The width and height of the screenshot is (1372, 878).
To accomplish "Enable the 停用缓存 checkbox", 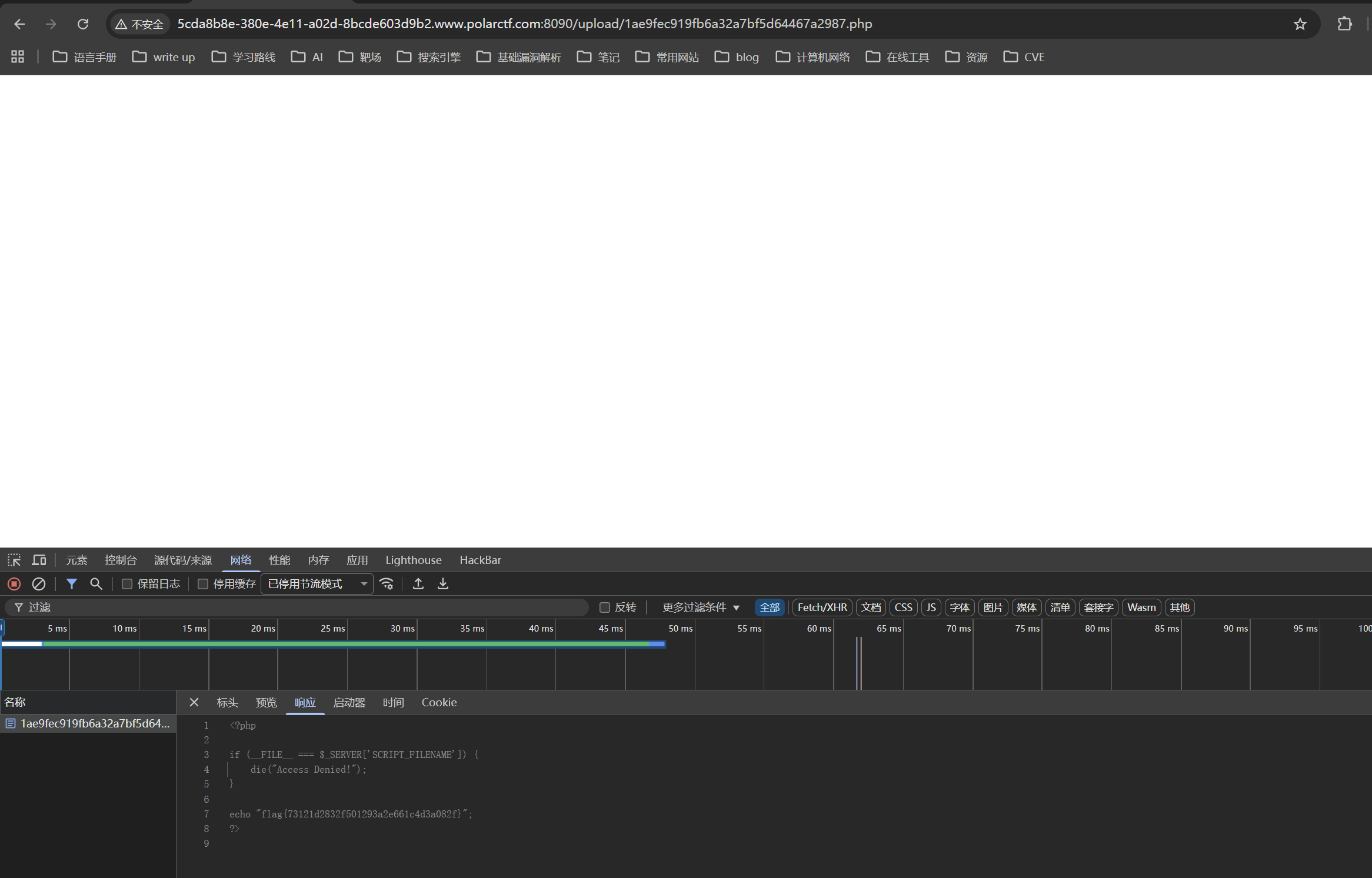I will click(x=203, y=584).
